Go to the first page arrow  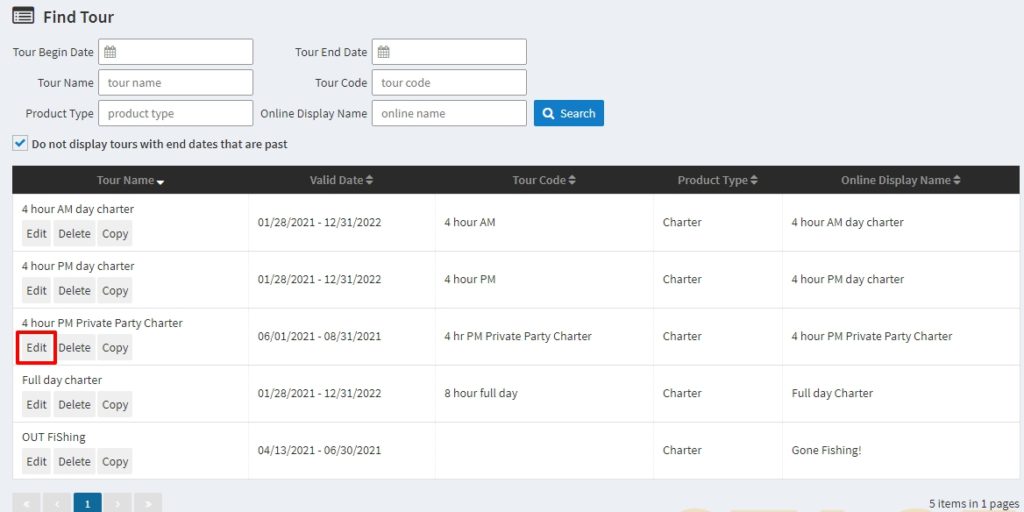[27, 504]
